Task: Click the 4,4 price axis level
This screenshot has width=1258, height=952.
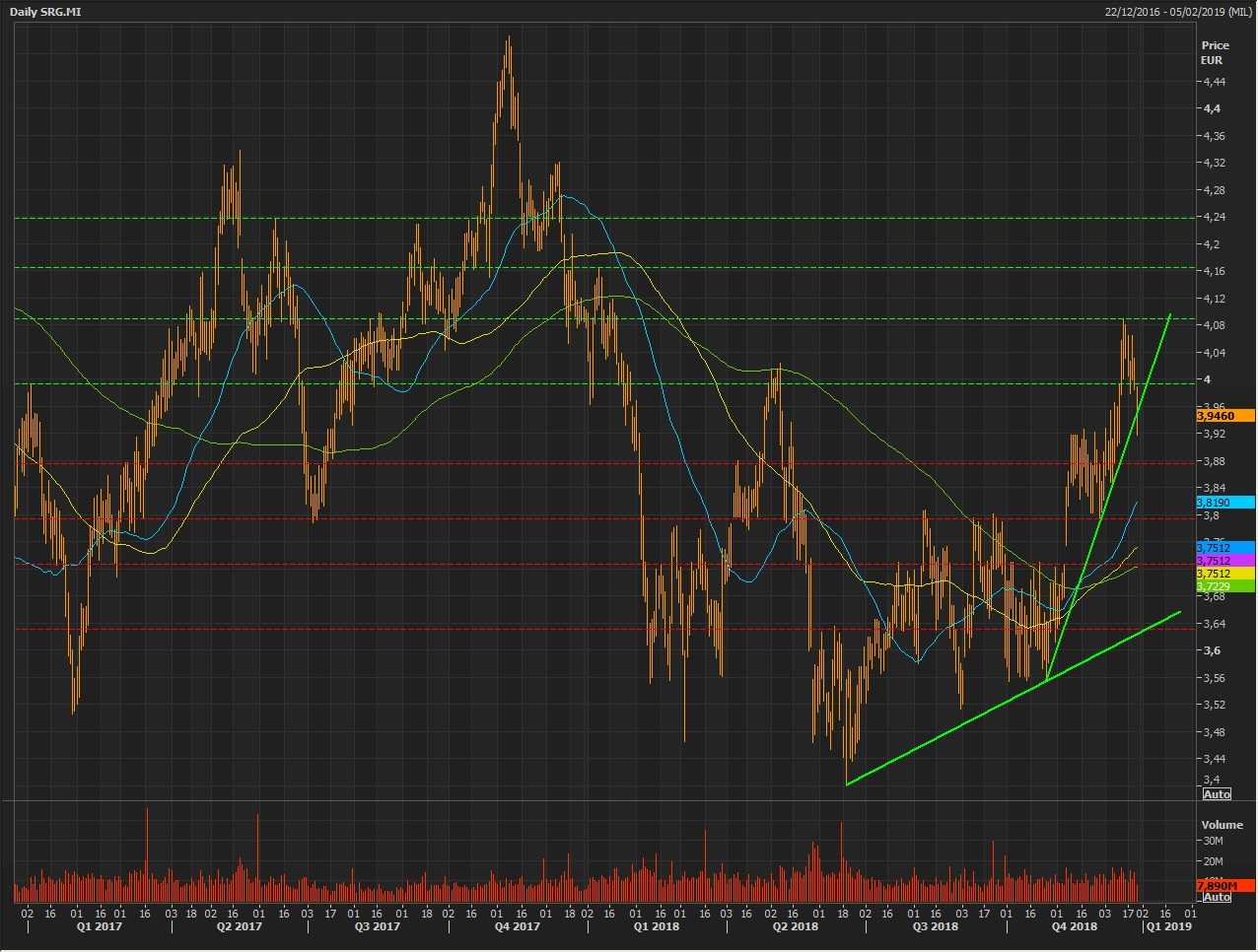Action: tap(1211, 108)
